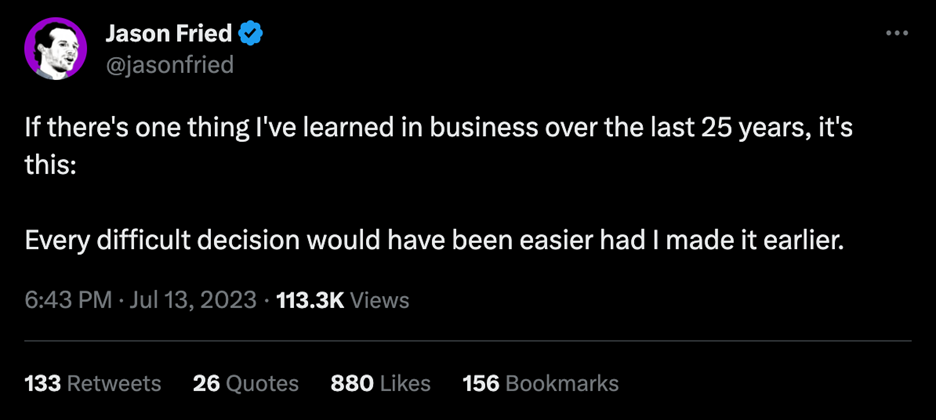Open the 26 Quotes list
This screenshot has width=936, height=420.
coord(246,383)
